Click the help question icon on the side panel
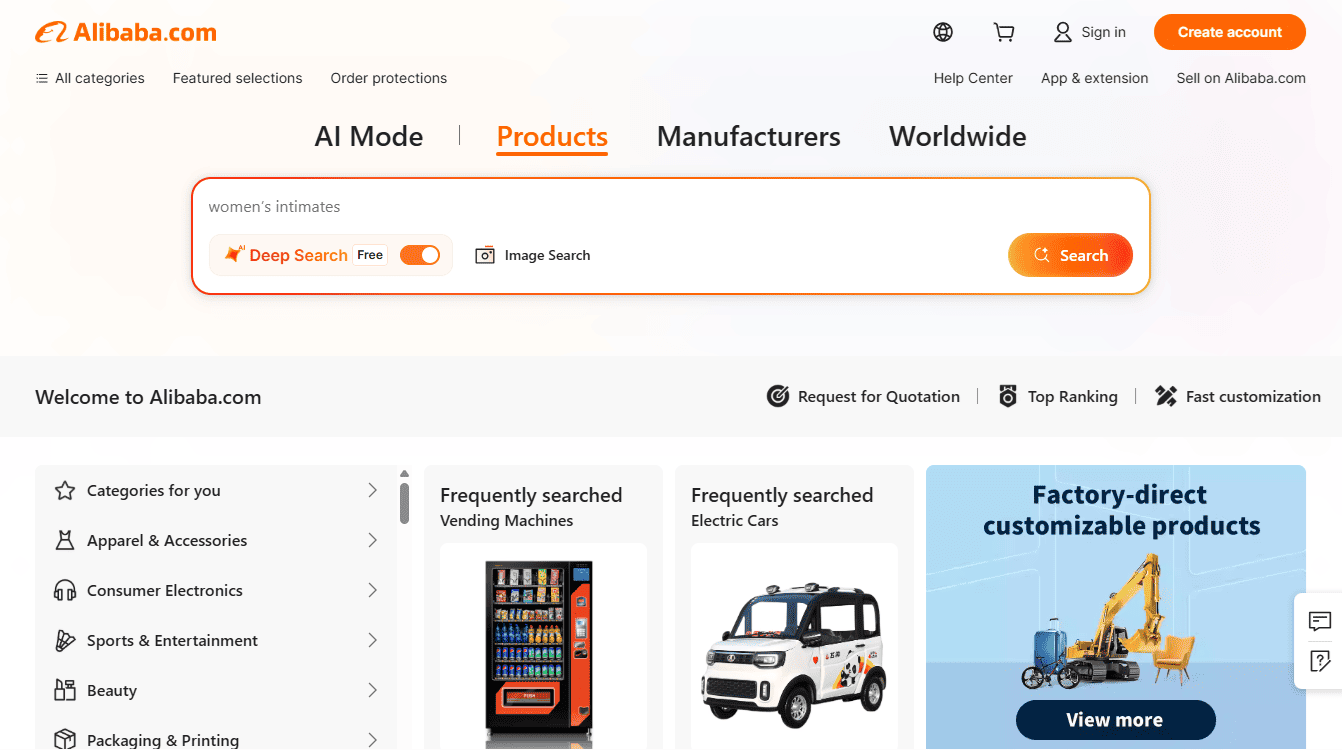 [x=1319, y=661]
